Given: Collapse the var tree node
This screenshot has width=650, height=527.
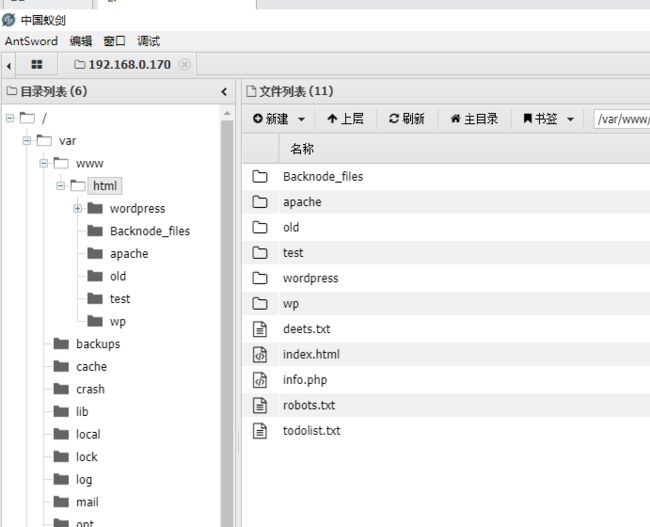Looking at the screenshot, I should (27, 141).
